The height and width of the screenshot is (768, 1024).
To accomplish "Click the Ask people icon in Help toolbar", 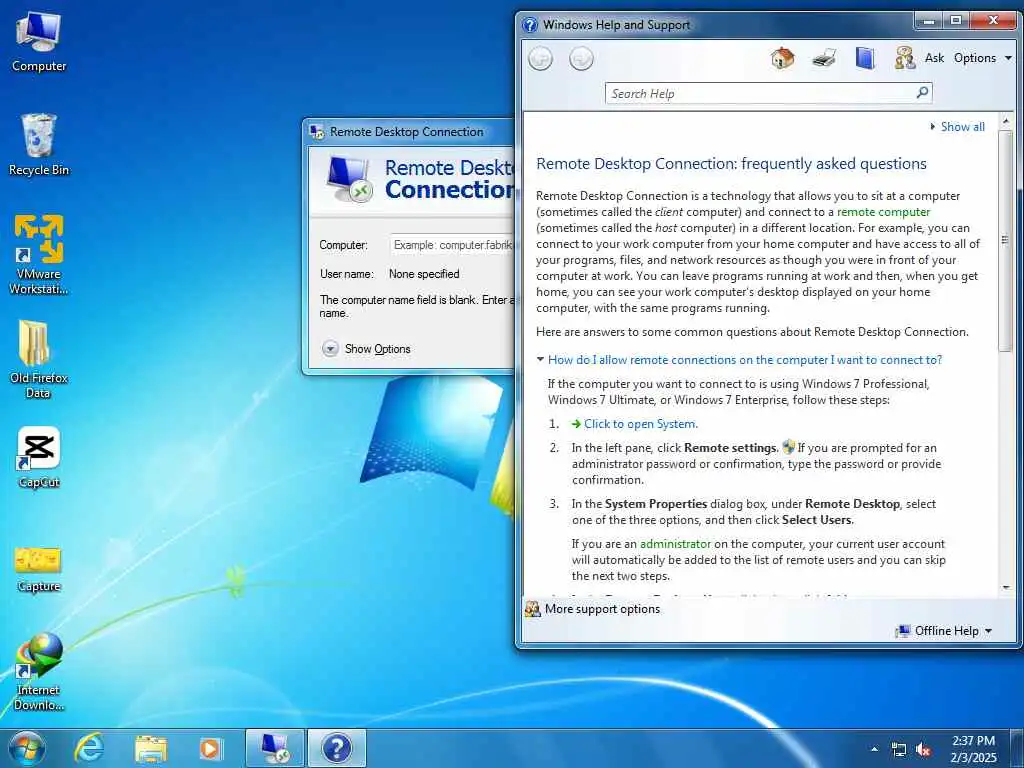I will coord(904,58).
